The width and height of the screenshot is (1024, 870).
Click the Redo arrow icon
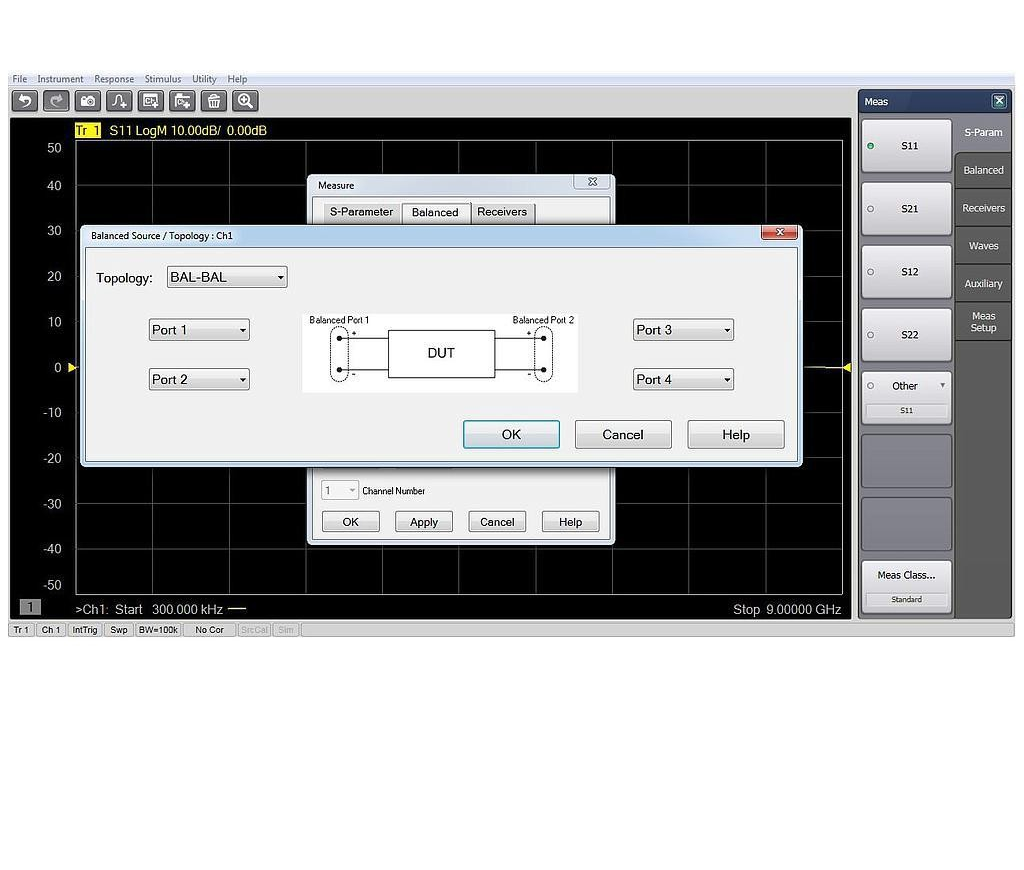pos(56,100)
